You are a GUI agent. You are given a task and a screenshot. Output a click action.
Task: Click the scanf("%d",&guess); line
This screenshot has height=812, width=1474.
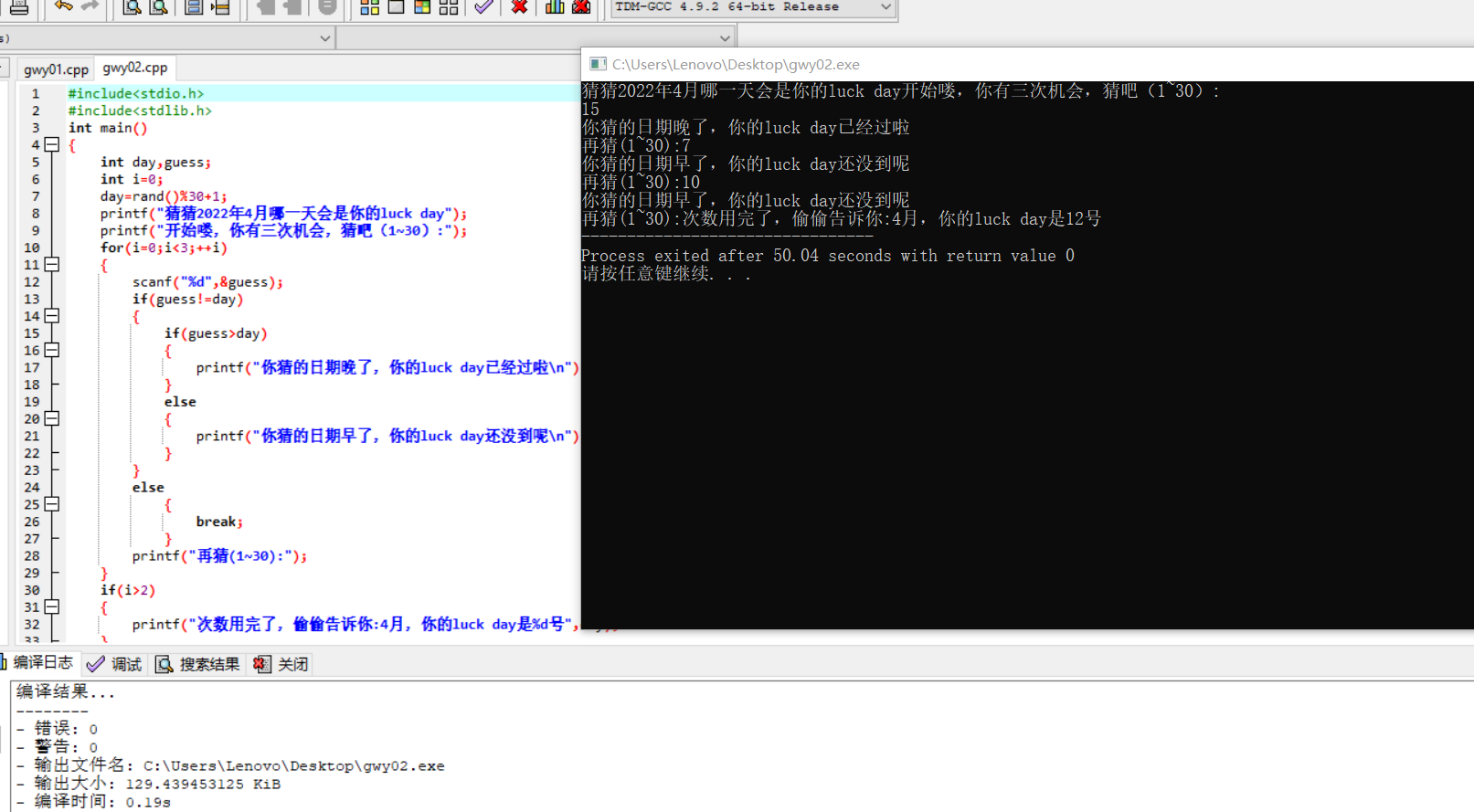pos(207,282)
